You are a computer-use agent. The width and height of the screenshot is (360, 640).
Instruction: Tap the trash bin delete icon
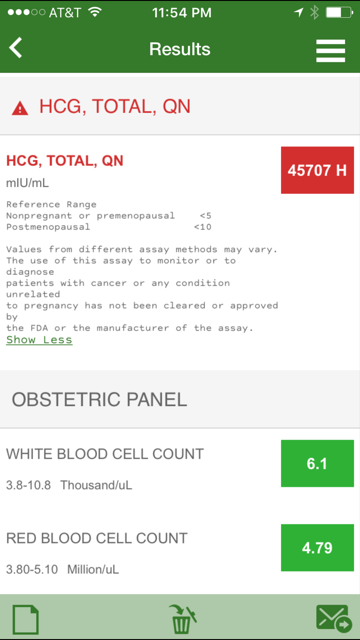(x=182, y=619)
